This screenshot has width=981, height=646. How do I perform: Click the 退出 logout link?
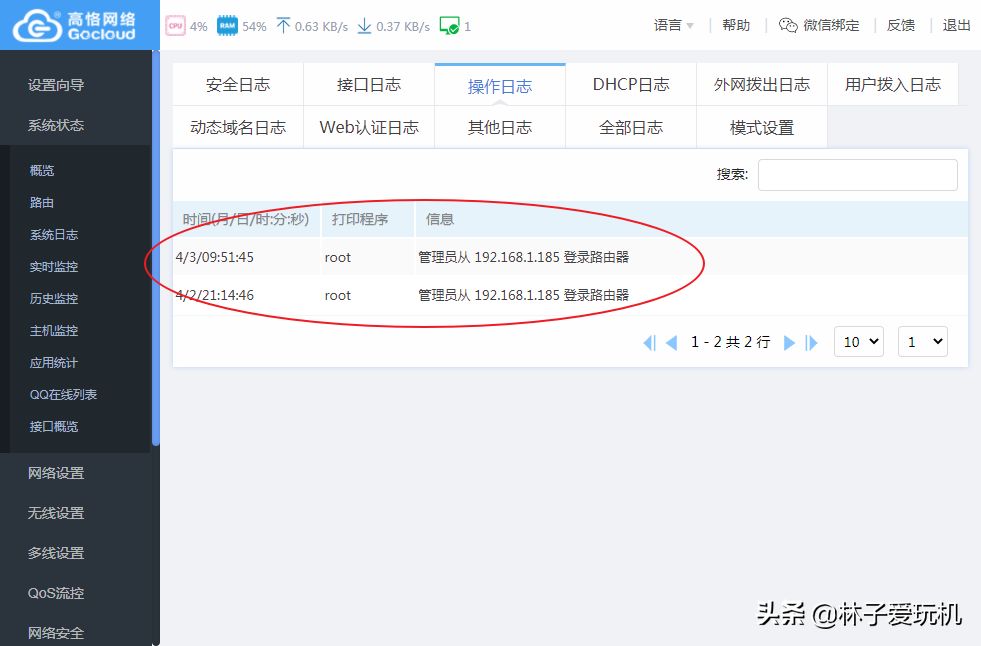pos(957,25)
